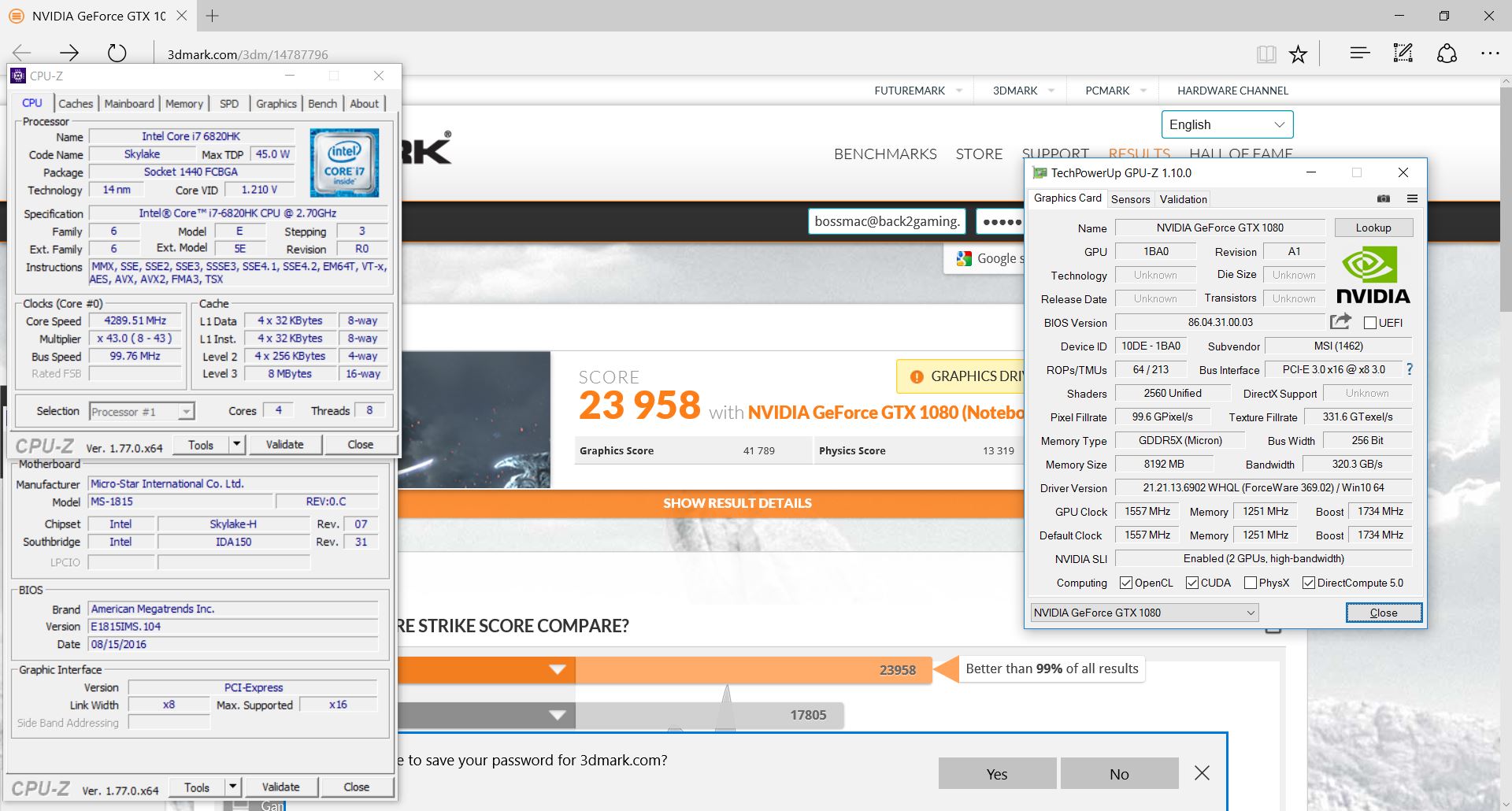Image resolution: width=1512 pixels, height=811 pixels.
Task: Toggle the UEFI checkbox
Action: [1370, 323]
